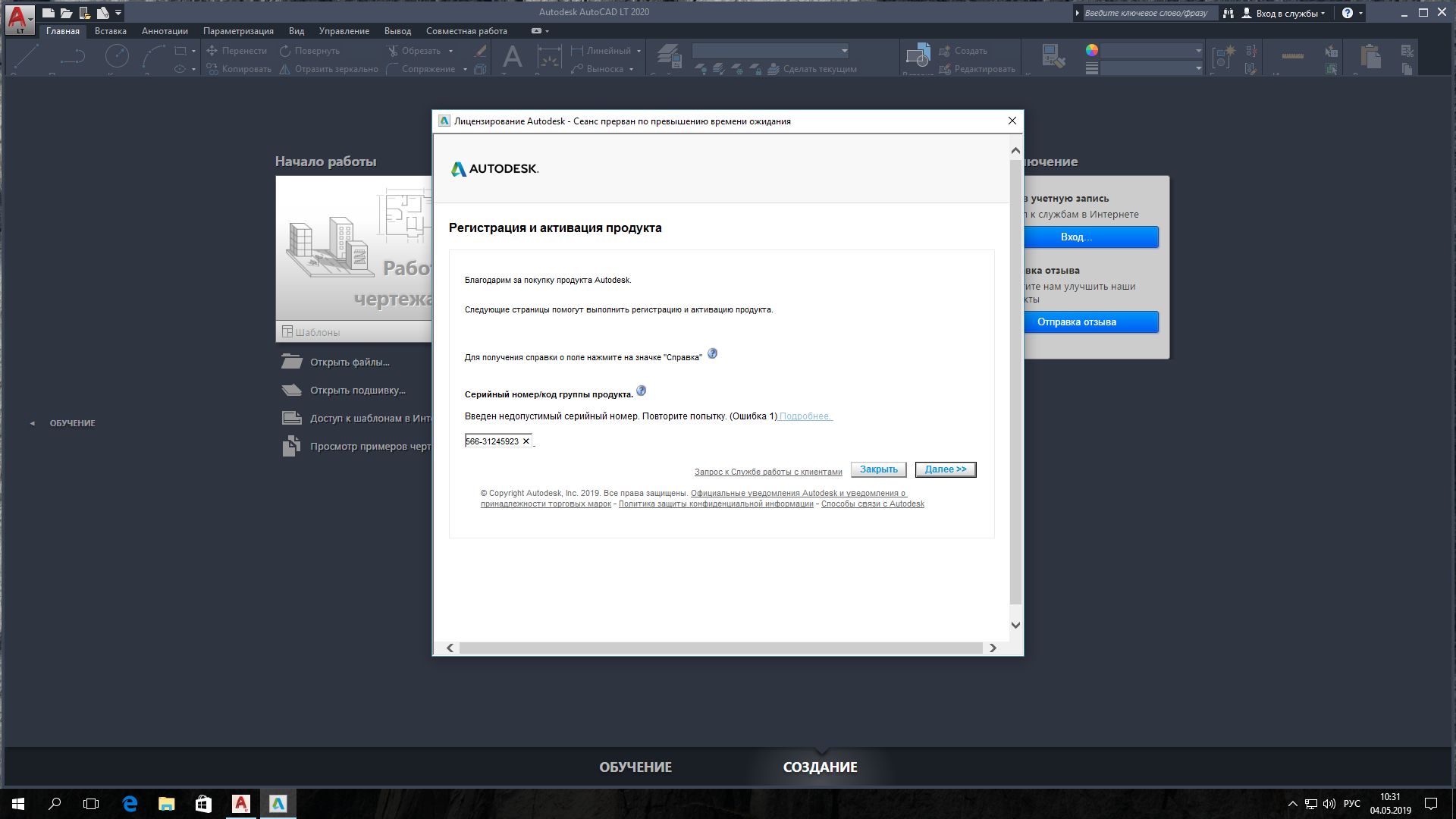Click Запрос к Службе работы с клиентами link
The image size is (1456, 819).
[x=768, y=472]
